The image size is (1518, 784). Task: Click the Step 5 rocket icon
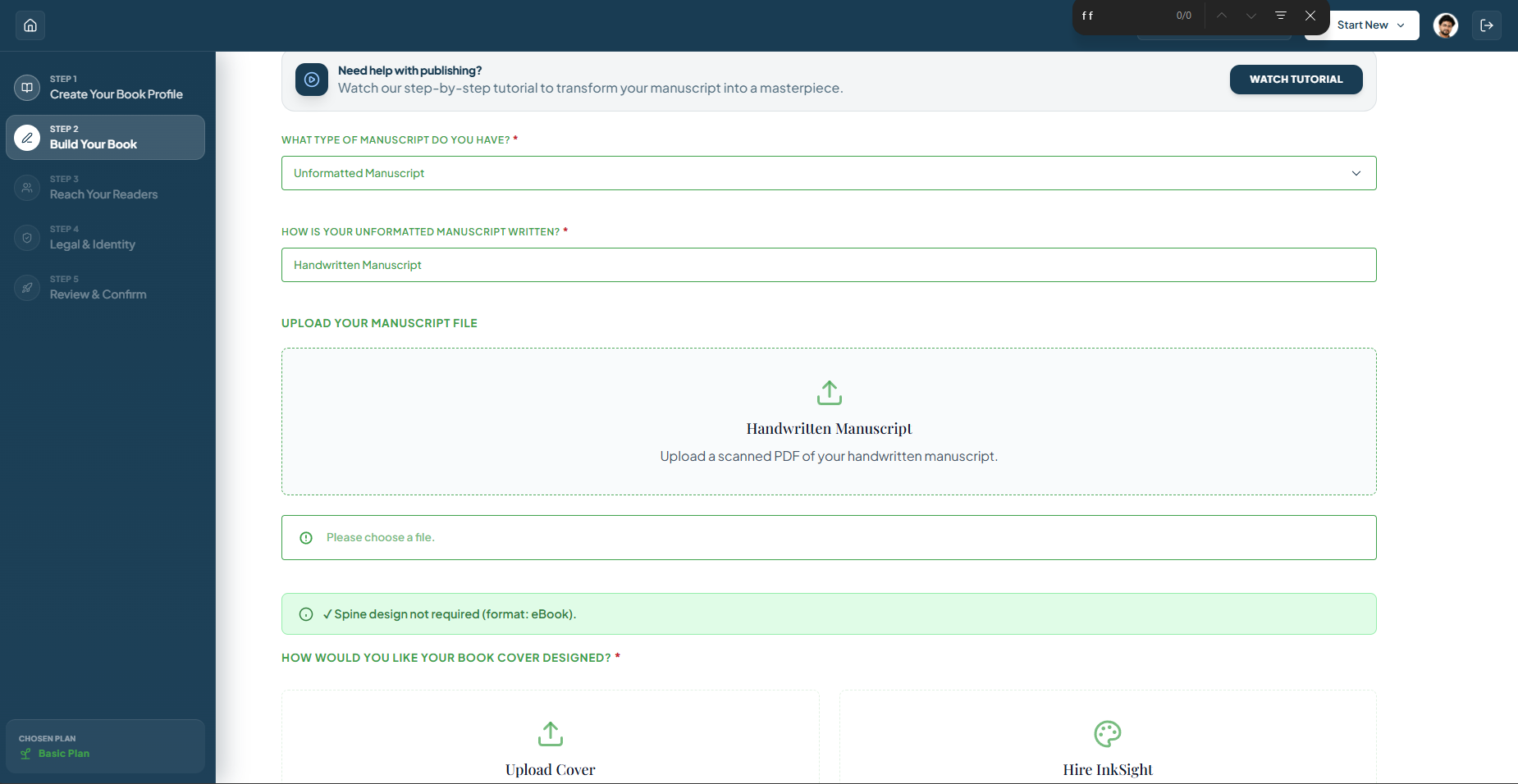coord(27,288)
